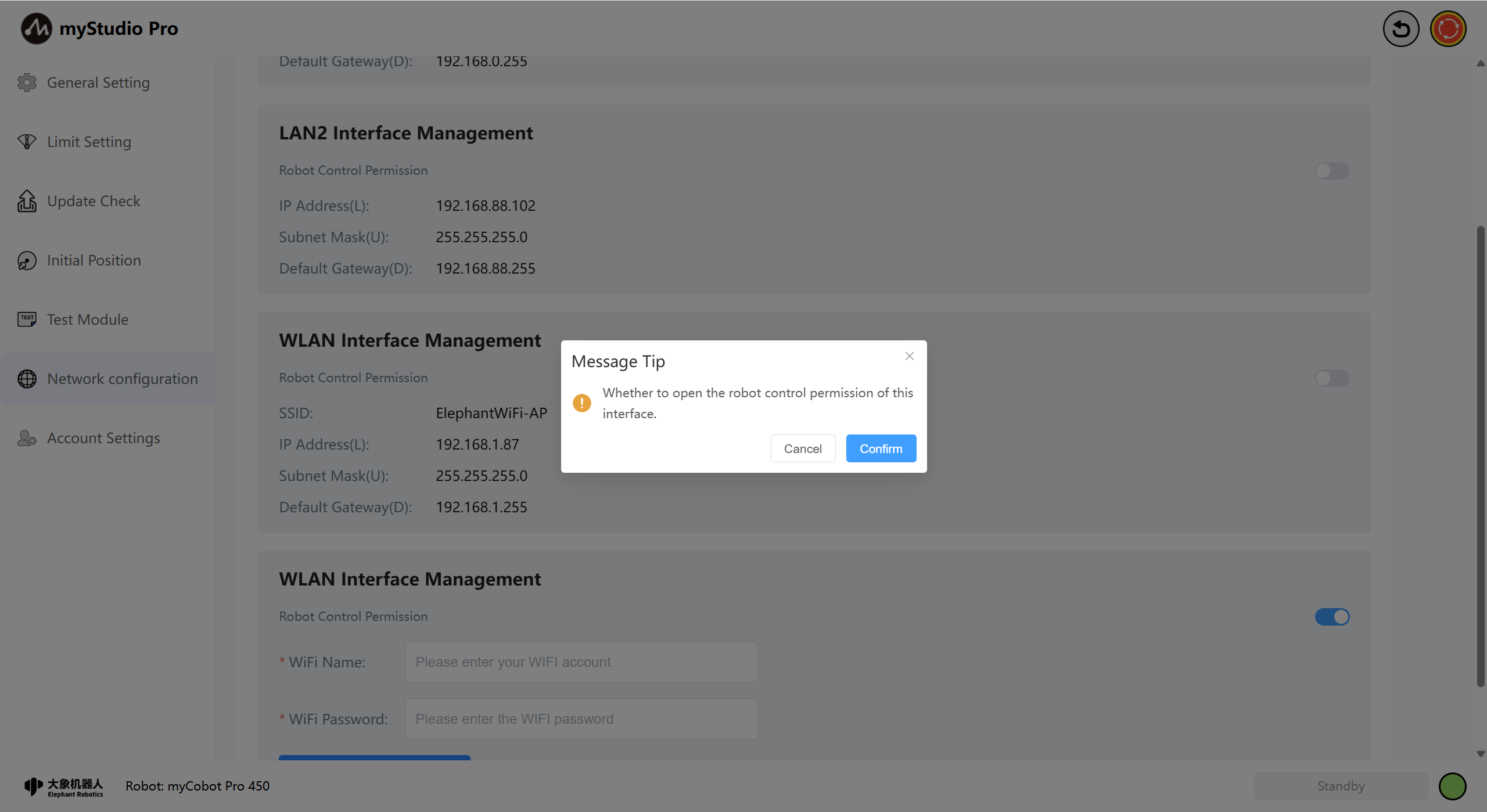Viewport: 1487px width, 812px height.
Task: Click scrollbar up arrow
Action: (x=1480, y=63)
